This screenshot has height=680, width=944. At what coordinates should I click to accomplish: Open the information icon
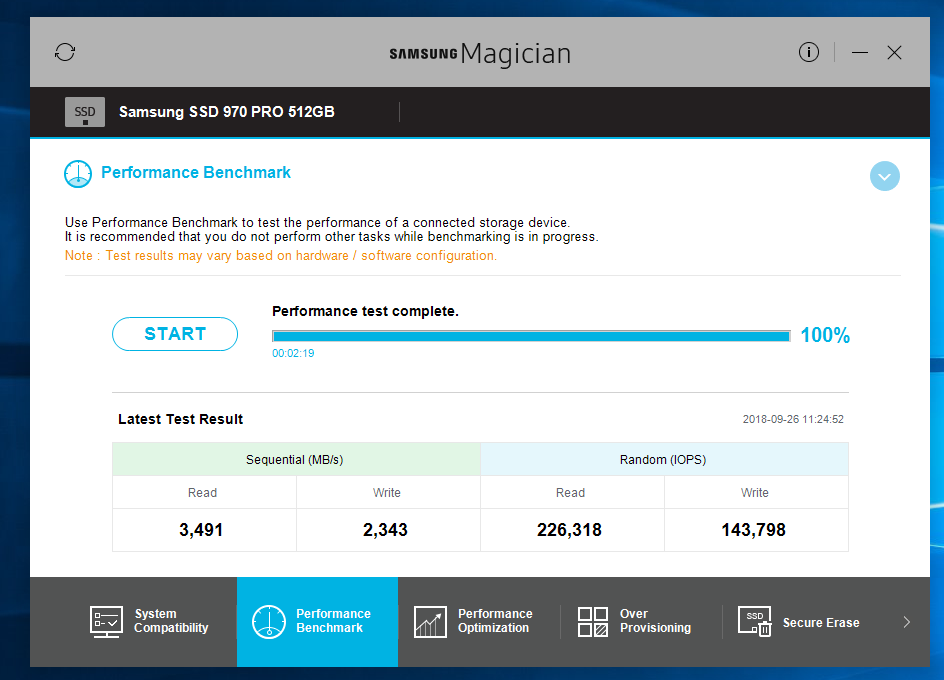coord(809,52)
